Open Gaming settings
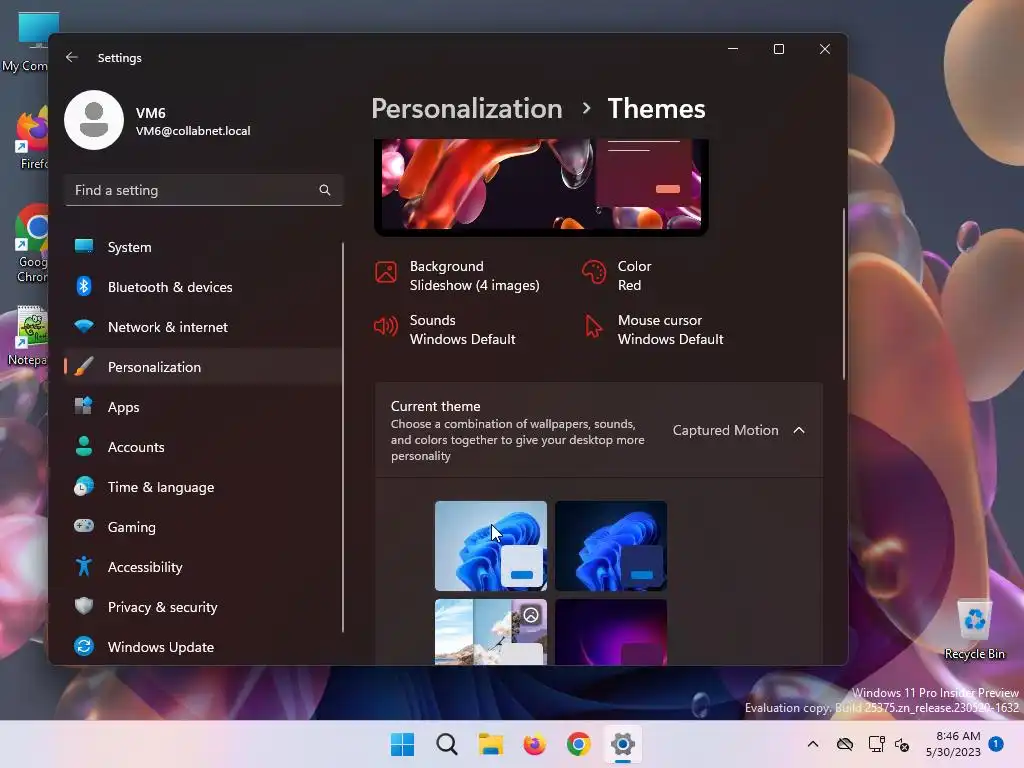This screenshot has width=1024, height=768. tap(202, 527)
